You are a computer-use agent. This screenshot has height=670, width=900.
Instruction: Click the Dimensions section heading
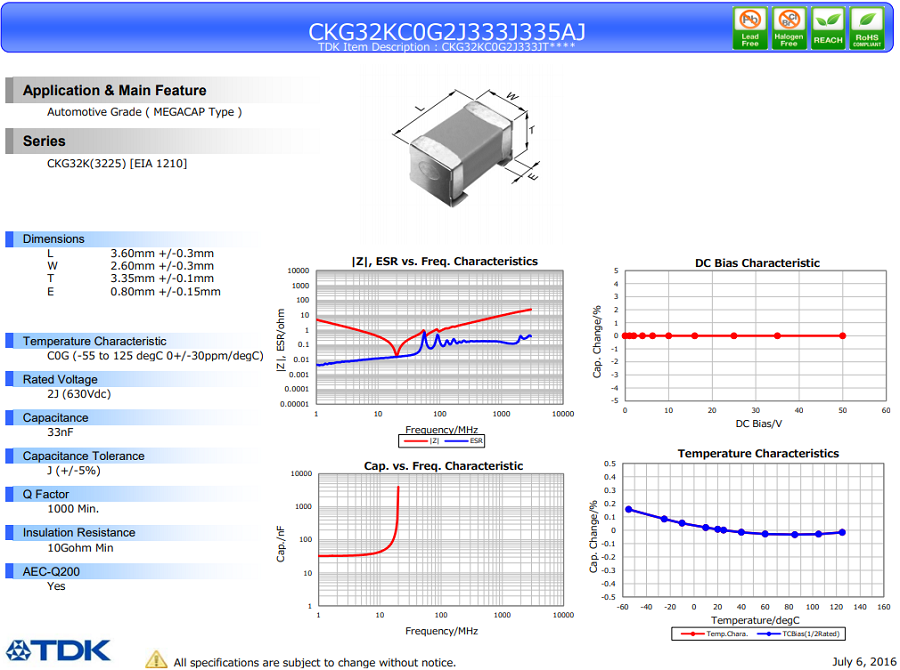[53, 239]
